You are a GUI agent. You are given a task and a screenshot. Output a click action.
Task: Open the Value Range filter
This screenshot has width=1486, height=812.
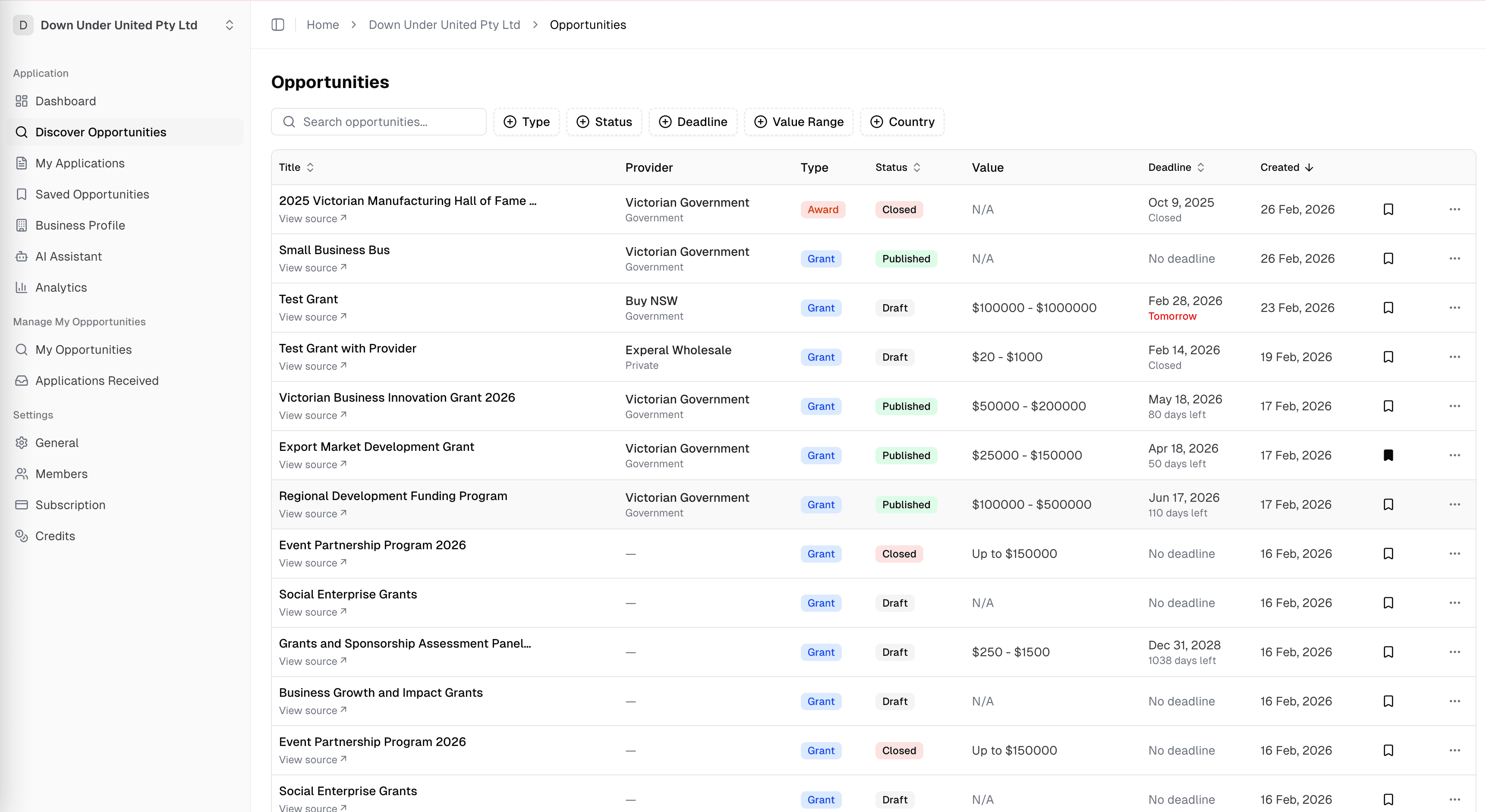coord(798,122)
